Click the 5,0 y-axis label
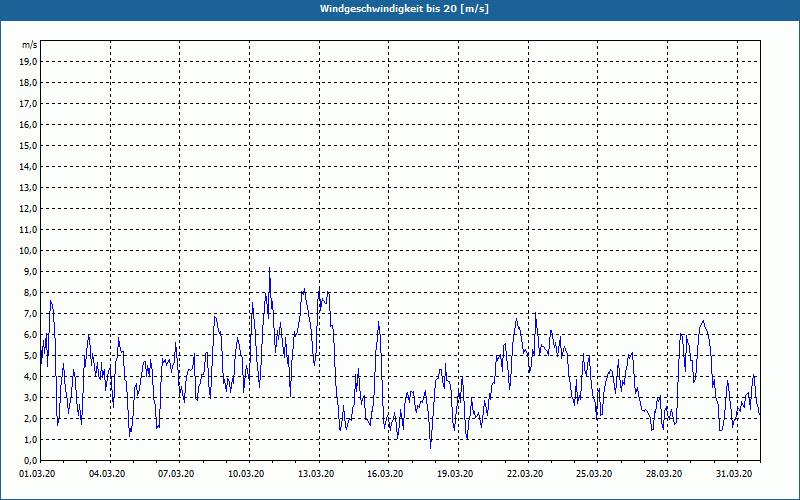The width and height of the screenshot is (800, 500). (x=30, y=356)
